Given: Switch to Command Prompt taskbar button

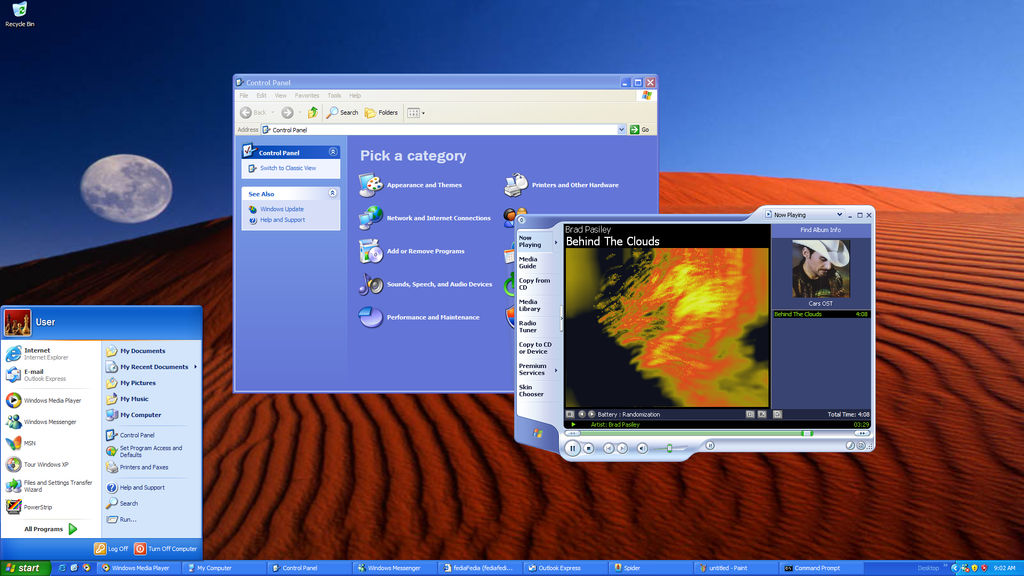Looking at the screenshot, I should 819,568.
